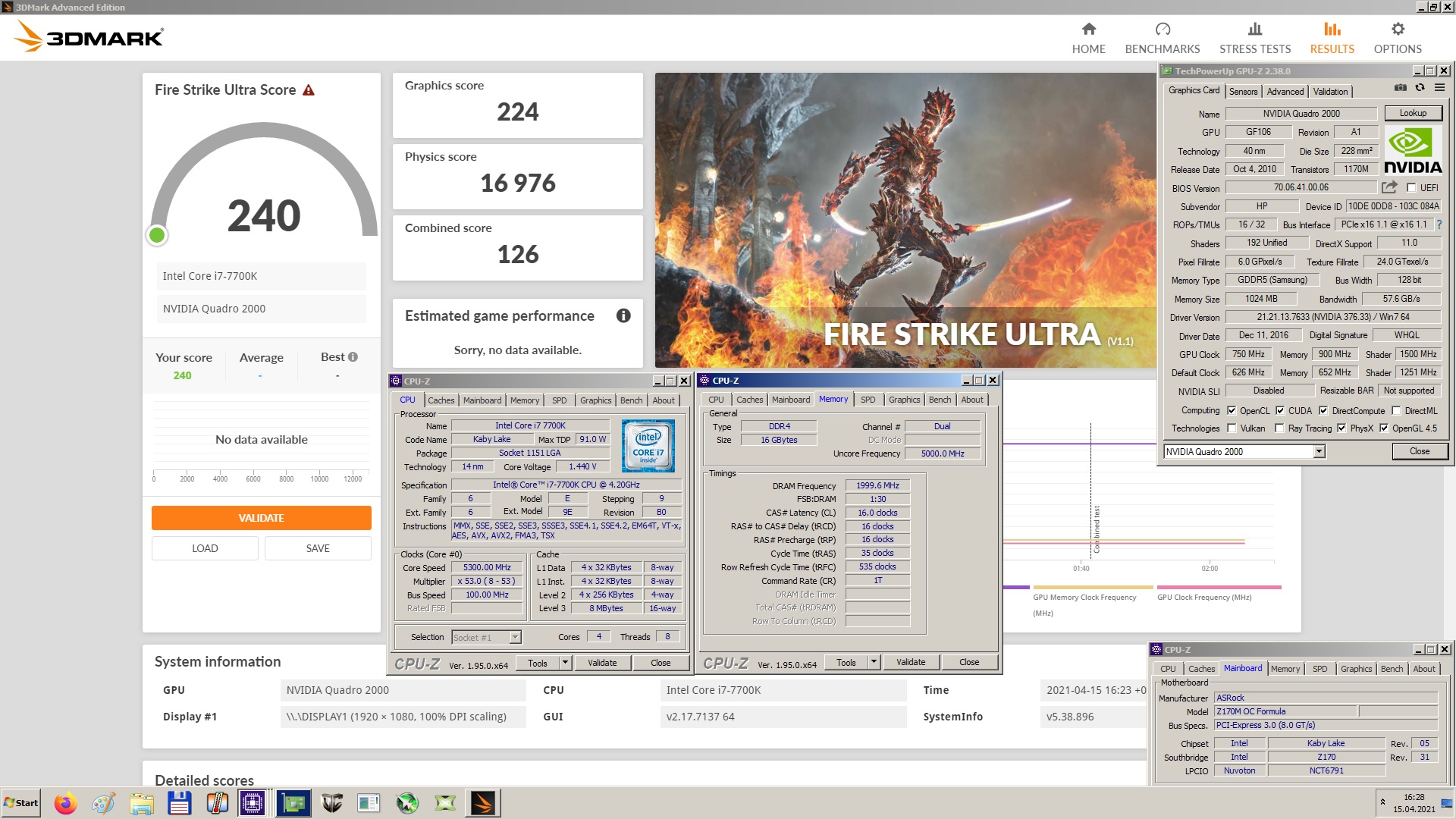Screen dimensions: 1456x819
Task: Click the green globe taskbar icon
Action: pos(407,802)
